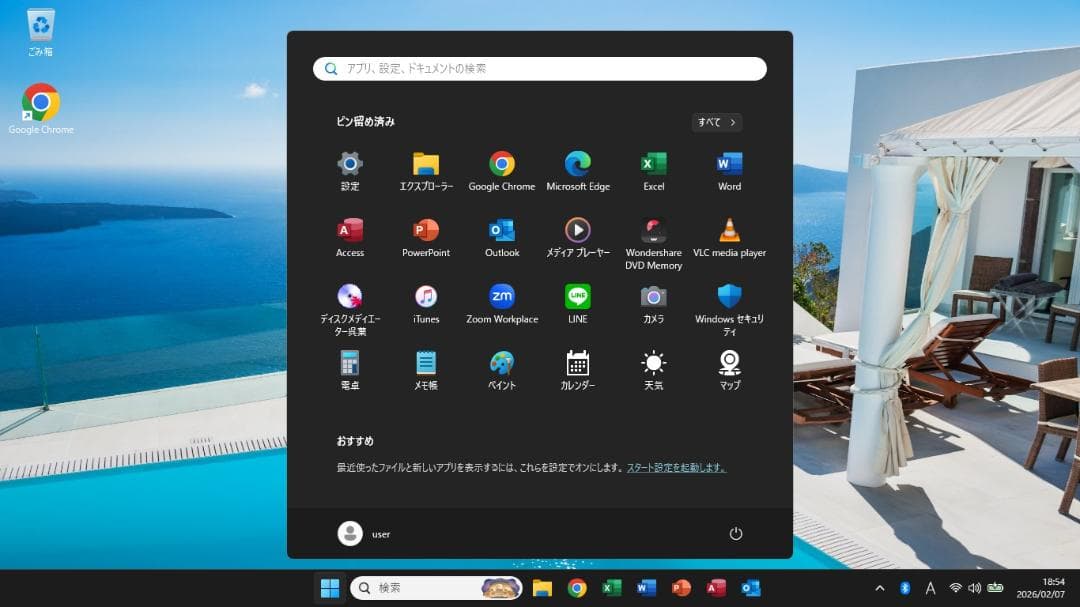Open Windows セキュリティ
Screen dimensions: 1080x607
tap(729, 297)
